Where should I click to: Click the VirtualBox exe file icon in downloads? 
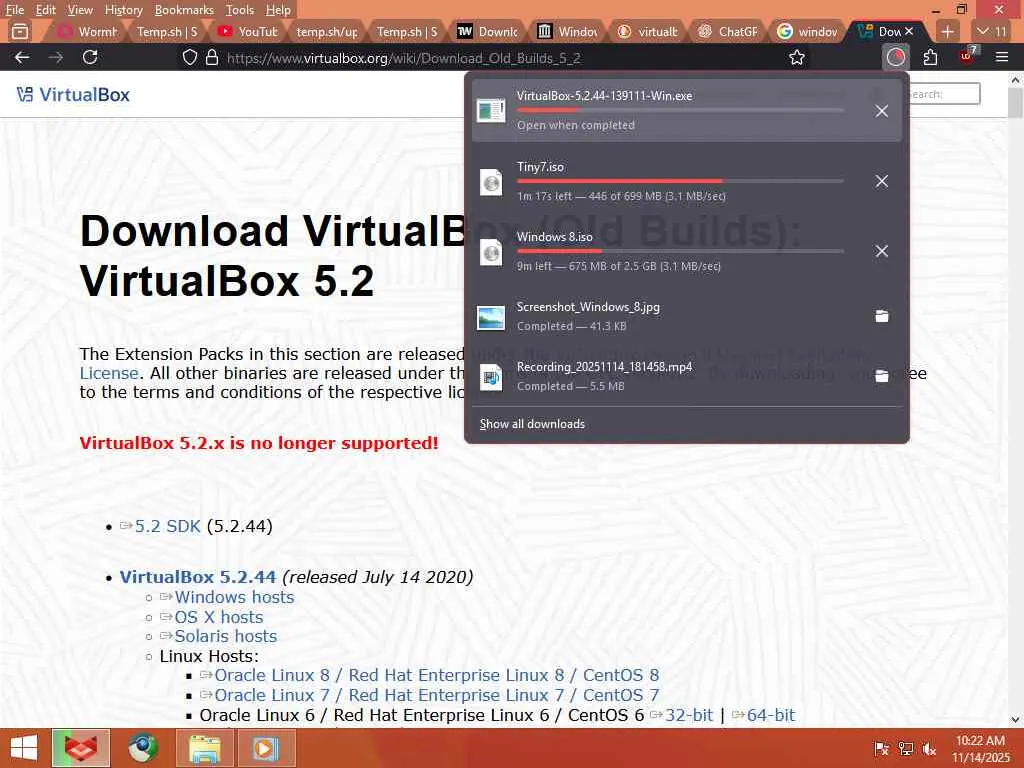tap(491, 110)
